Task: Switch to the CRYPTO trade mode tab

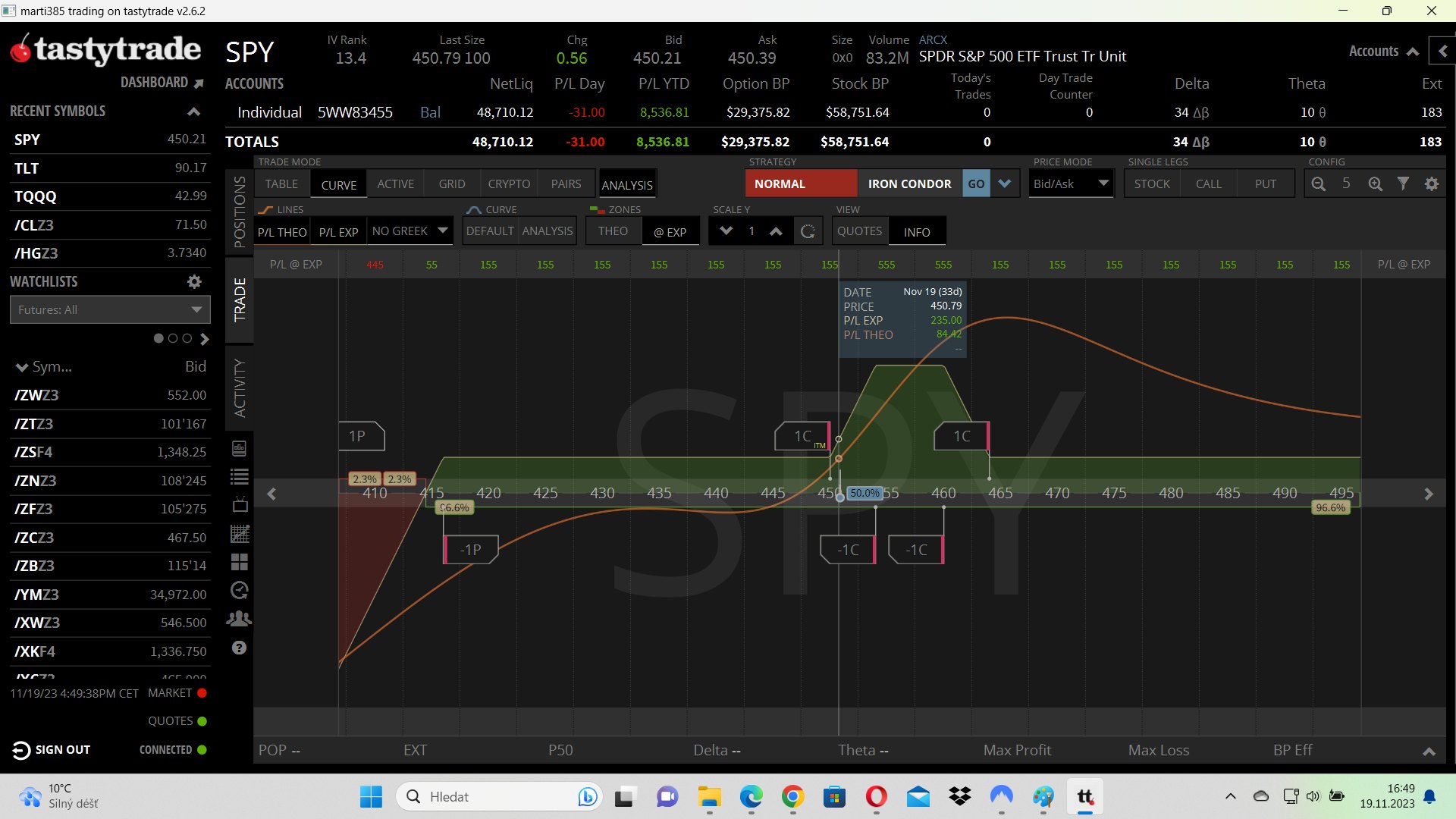Action: [x=509, y=184]
